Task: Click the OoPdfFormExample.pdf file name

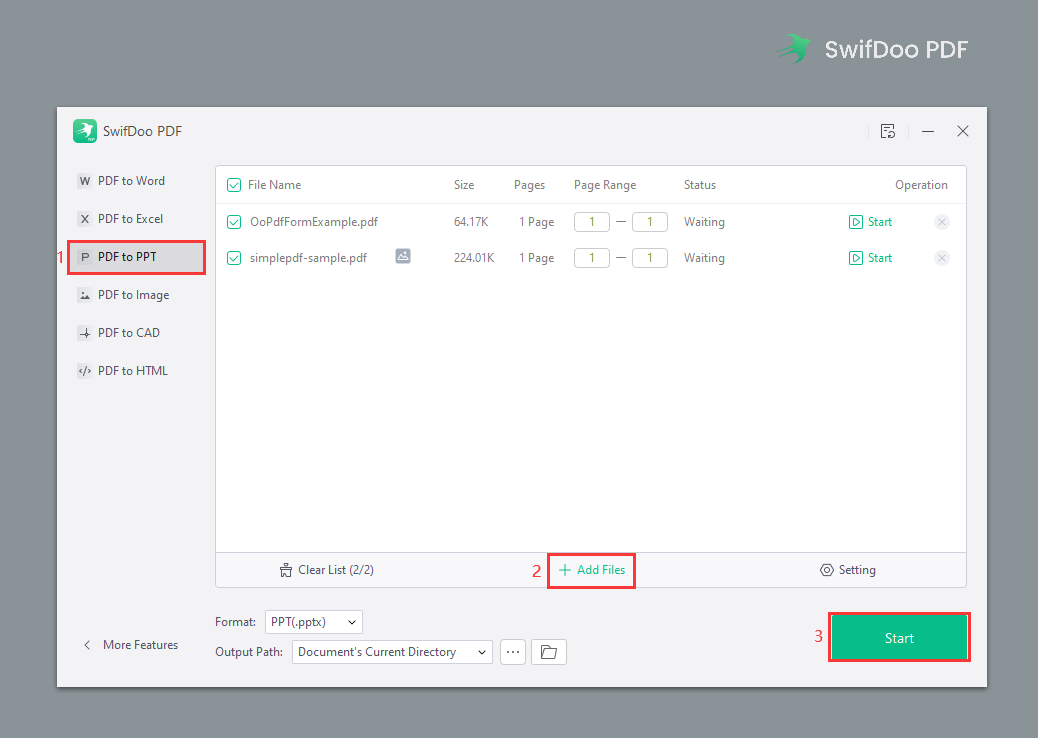Action: pos(314,222)
